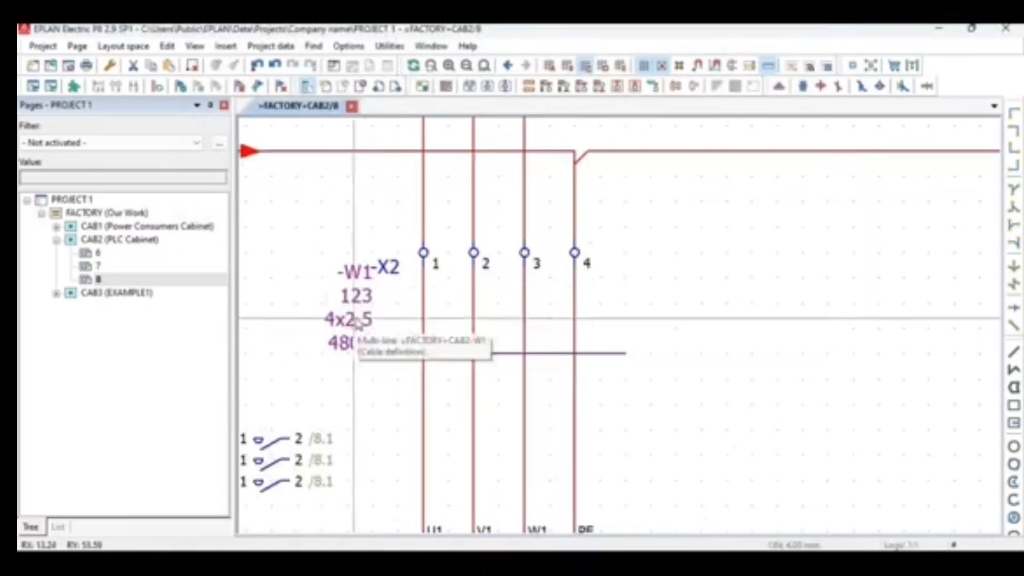The image size is (1024, 576).
Task: Click the red interruption point arrow
Action: [x=249, y=152]
